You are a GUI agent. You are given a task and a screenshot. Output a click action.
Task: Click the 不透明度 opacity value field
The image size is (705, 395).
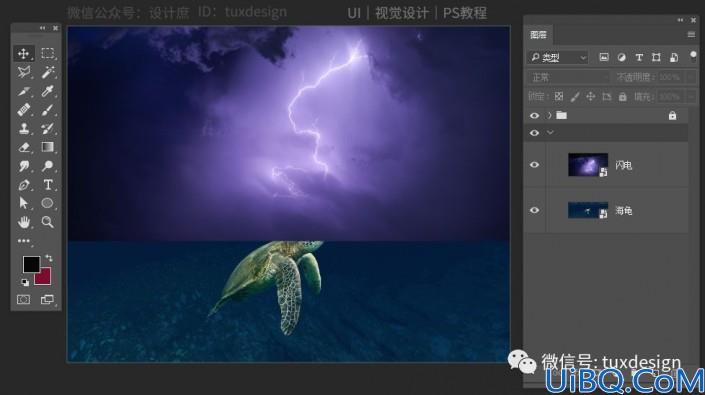671,77
